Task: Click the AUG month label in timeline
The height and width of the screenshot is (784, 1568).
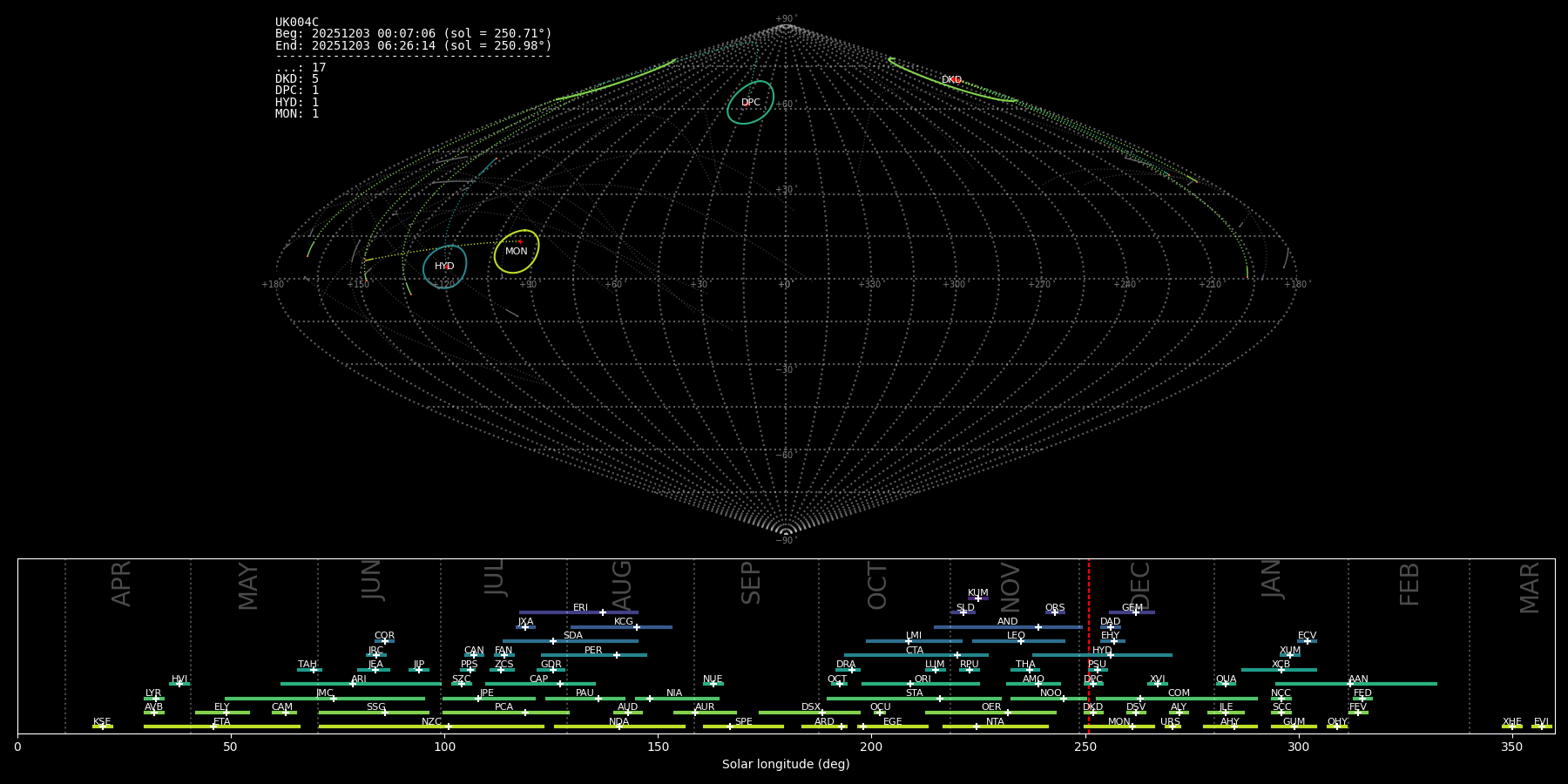Action: (x=622, y=585)
